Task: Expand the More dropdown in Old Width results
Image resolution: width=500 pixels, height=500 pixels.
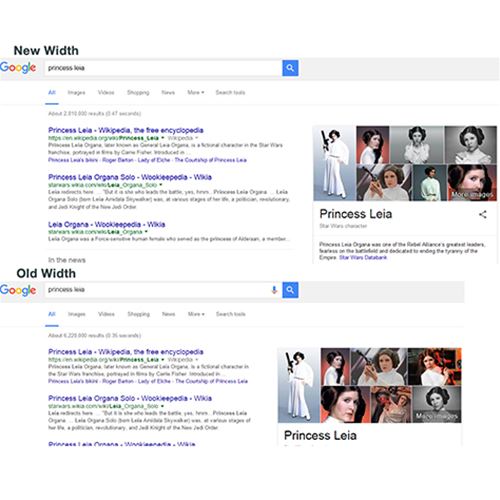Action: (196, 314)
